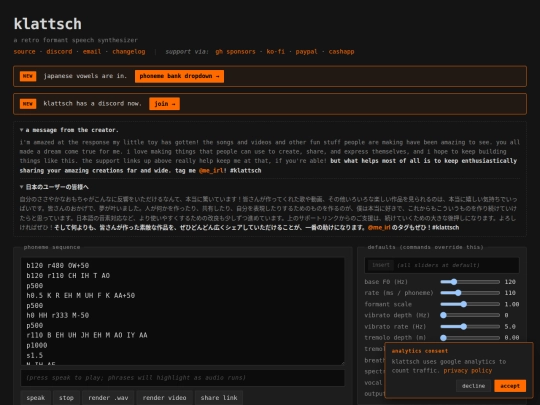Click the line 'b120 r110 CH IH T AO'

pyautogui.click(x=68, y=276)
